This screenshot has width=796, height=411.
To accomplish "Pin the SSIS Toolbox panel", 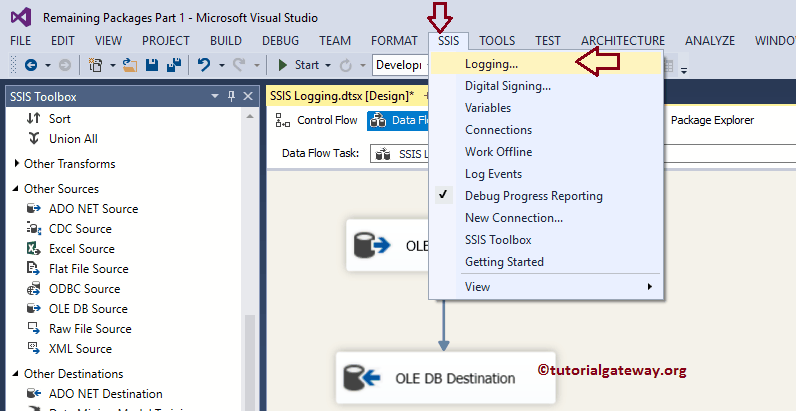I will 231,96.
